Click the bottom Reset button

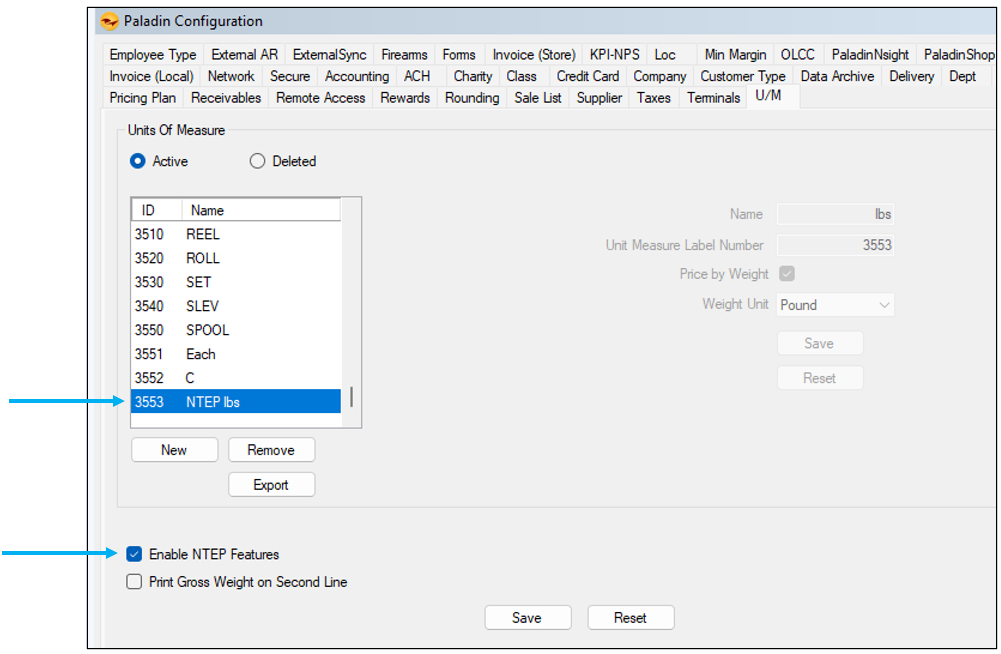point(630,618)
